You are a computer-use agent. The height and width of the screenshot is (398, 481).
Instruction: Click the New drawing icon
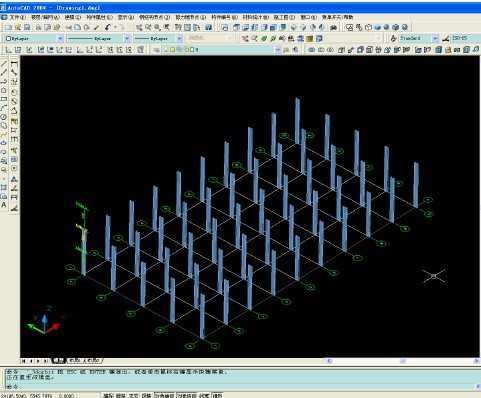click(x=9, y=28)
